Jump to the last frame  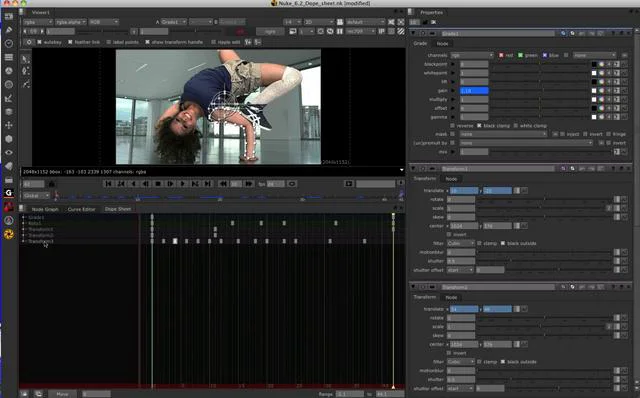tap(208, 184)
